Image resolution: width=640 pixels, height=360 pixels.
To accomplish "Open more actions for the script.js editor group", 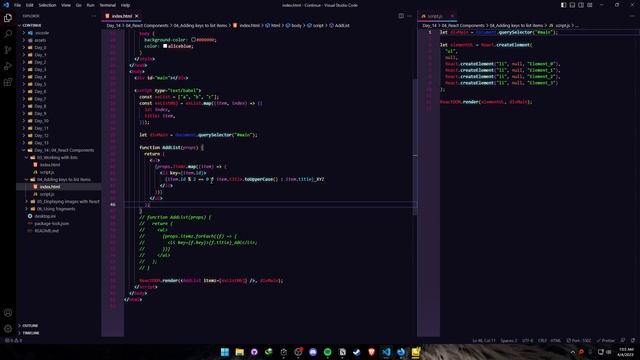I will point(632,16).
